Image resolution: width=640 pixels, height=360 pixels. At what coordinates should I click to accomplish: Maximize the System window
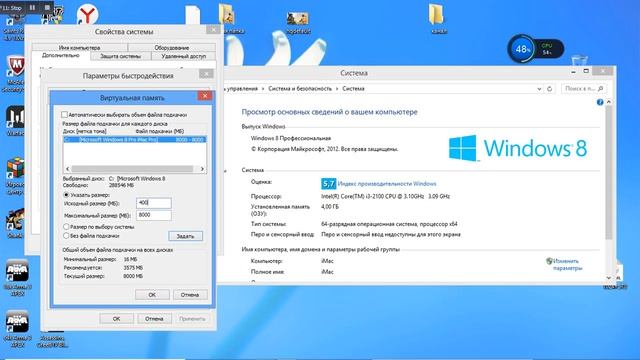[x=586, y=71]
